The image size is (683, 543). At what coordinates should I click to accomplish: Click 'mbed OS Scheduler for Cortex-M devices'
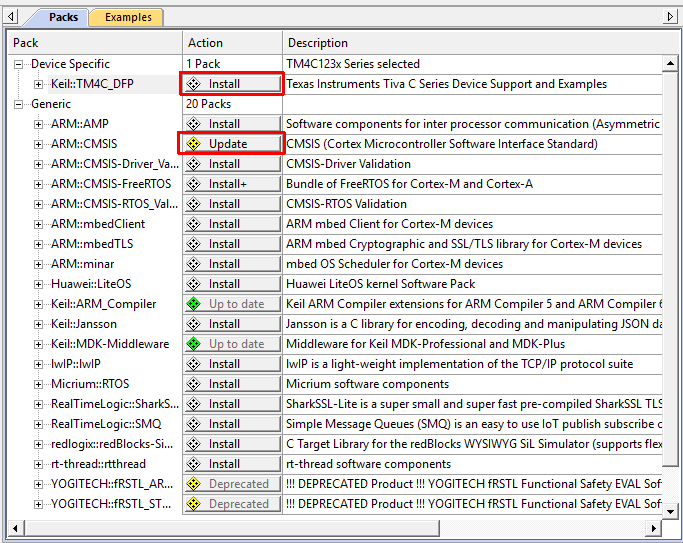(x=394, y=264)
